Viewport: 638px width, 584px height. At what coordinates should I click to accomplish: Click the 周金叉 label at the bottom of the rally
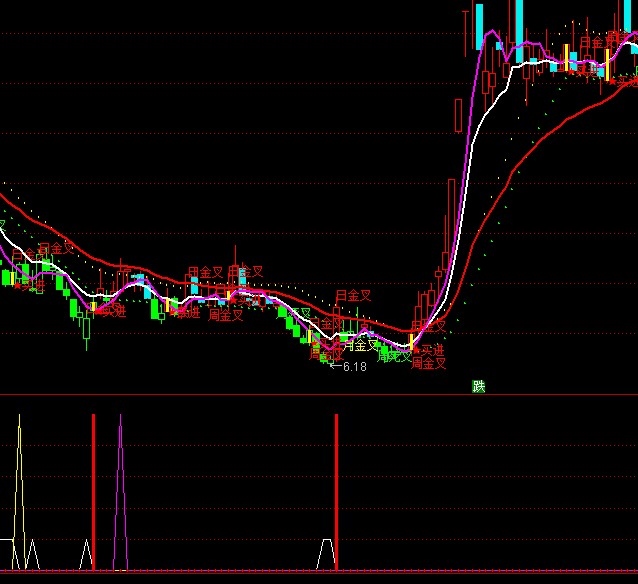point(429,364)
